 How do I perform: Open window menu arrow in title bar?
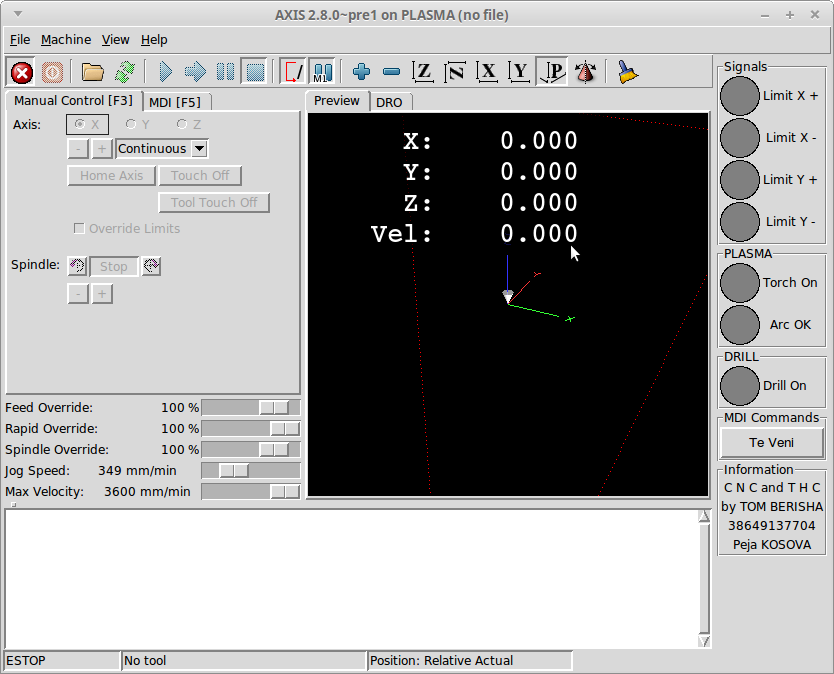[18, 14]
